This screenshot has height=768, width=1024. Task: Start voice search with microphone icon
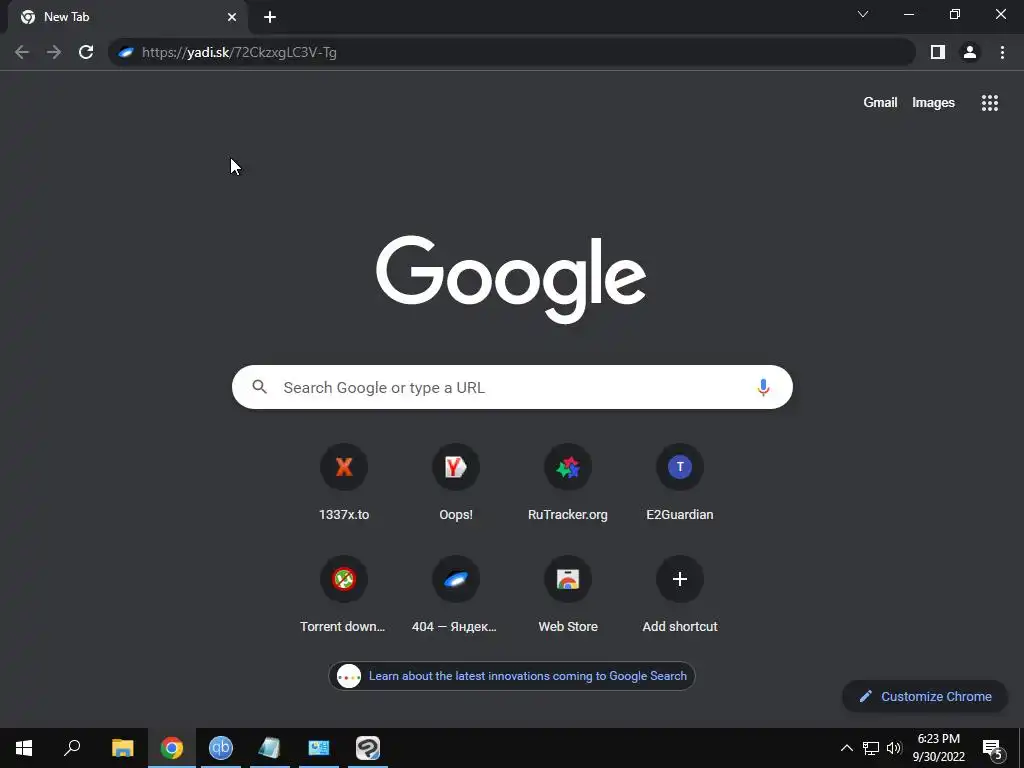coord(763,387)
